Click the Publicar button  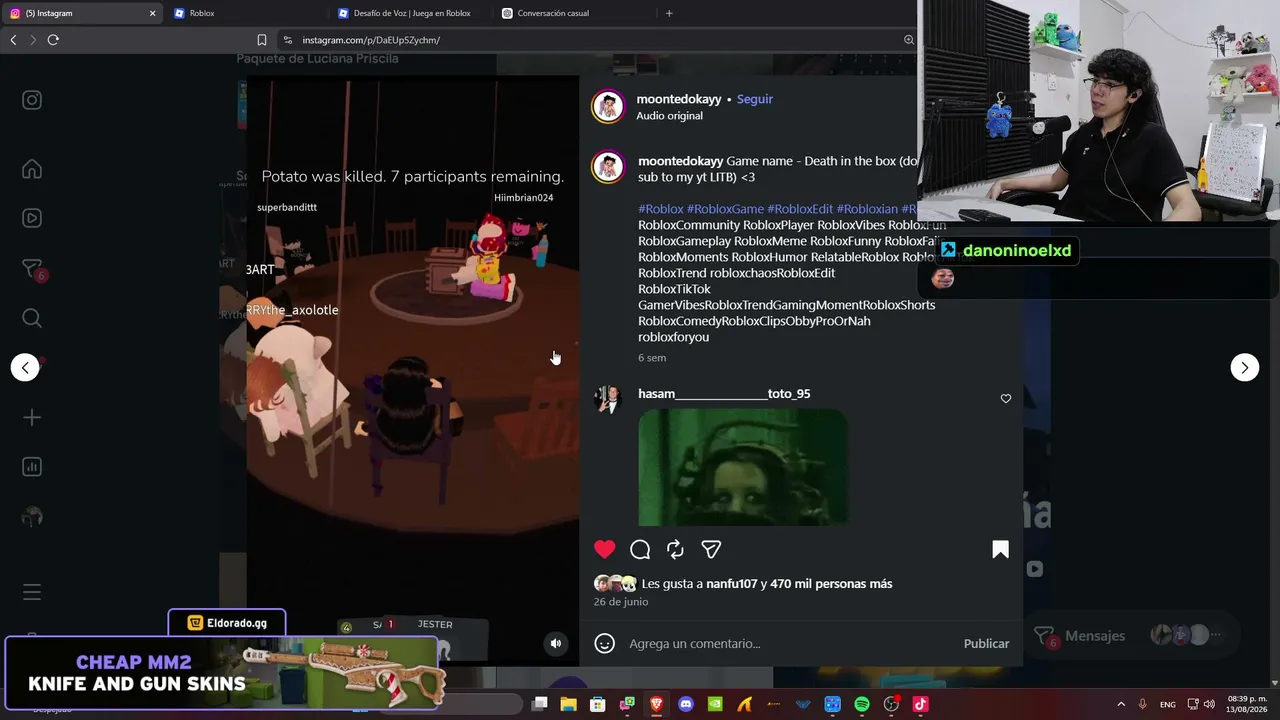[x=986, y=643]
